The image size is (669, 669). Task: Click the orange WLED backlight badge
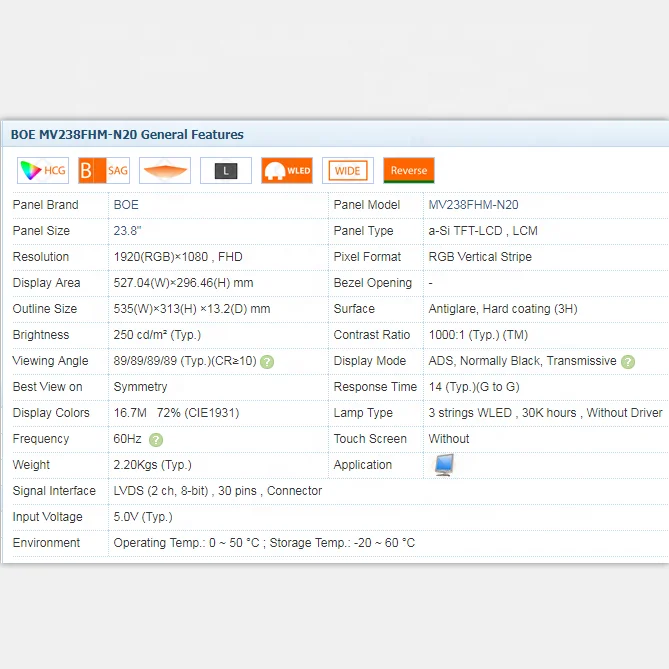click(x=287, y=171)
